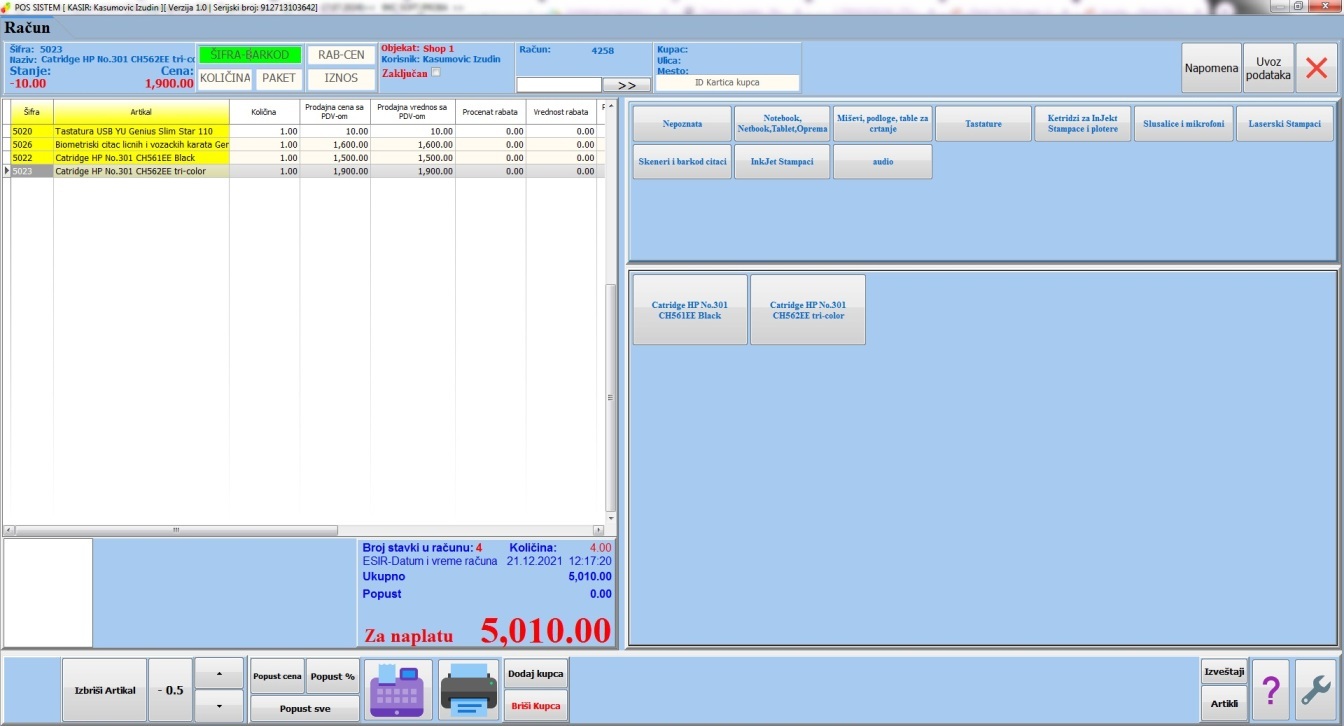Select the InkJet Stampaci category
The image size is (1344, 726).
coord(782,162)
